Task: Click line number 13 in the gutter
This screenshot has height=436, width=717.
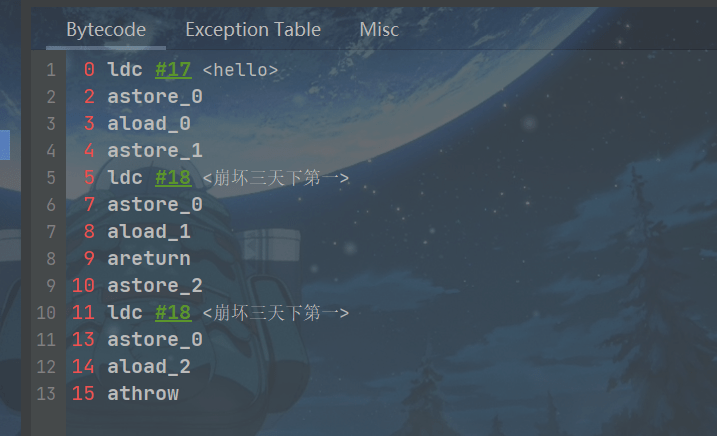Action: pos(45,394)
